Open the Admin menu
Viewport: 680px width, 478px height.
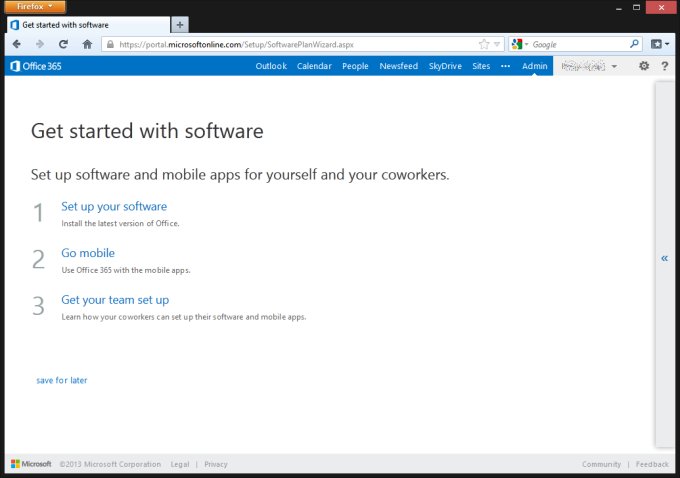pyautogui.click(x=534, y=66)
